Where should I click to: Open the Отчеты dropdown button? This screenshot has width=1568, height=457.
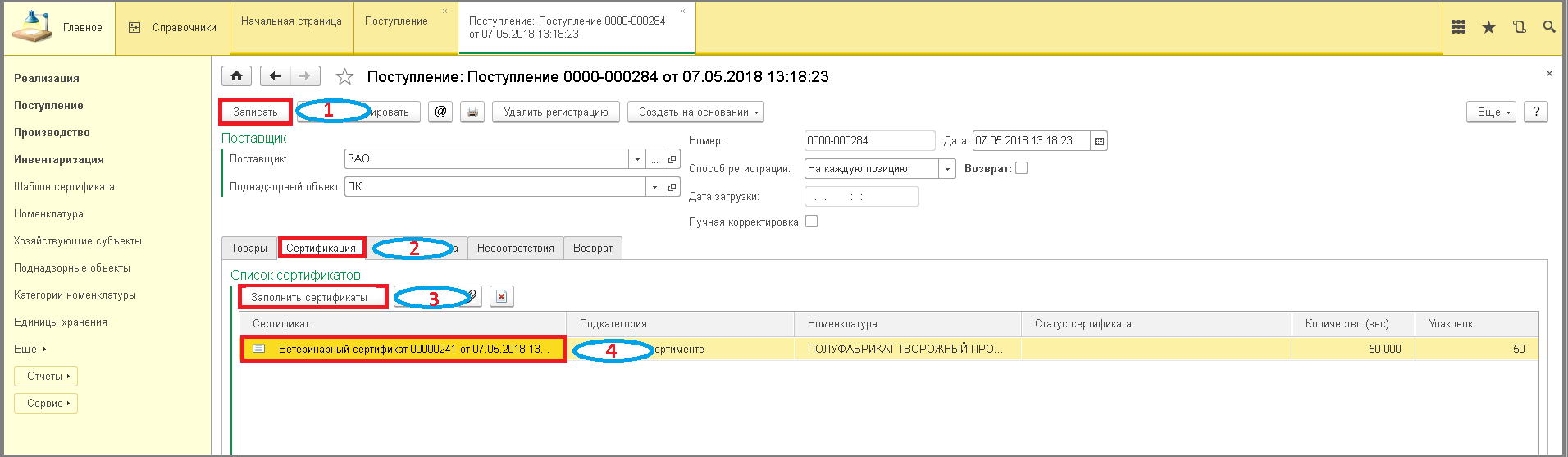(x=46, y=377)
